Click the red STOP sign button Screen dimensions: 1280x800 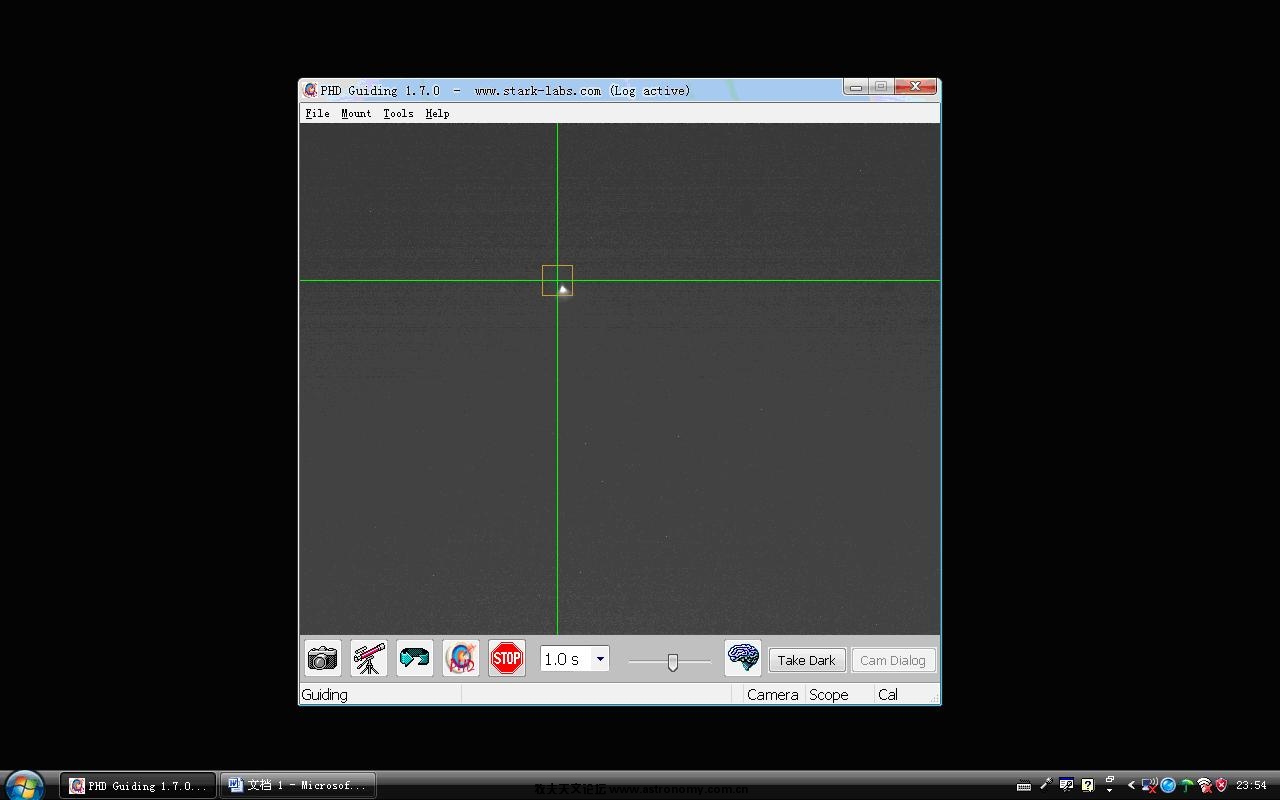pos(507,658)
